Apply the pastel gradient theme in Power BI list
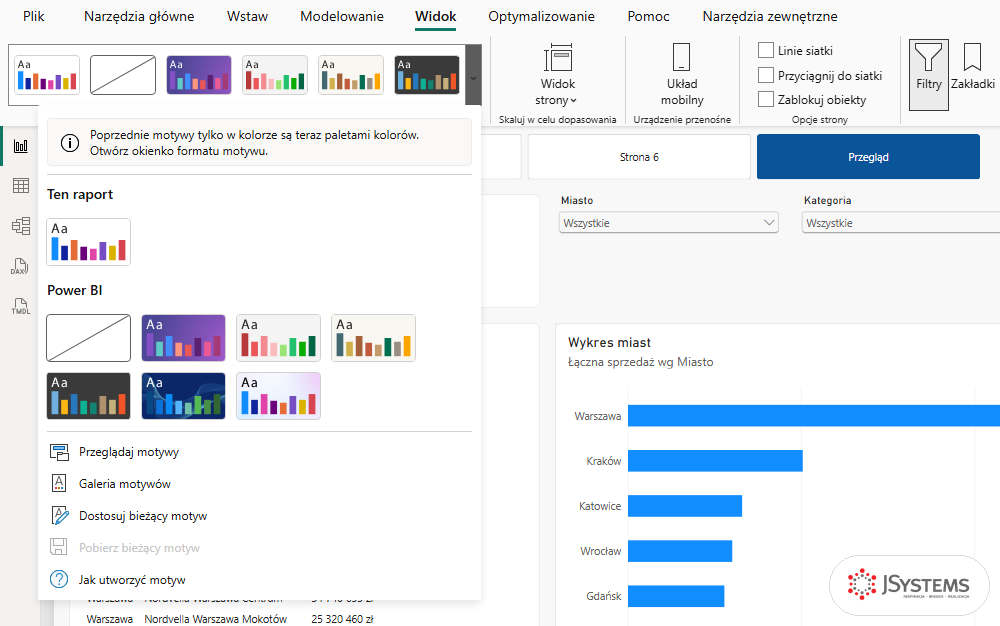This screenshot has height=626, width=1000. [279, 396]
